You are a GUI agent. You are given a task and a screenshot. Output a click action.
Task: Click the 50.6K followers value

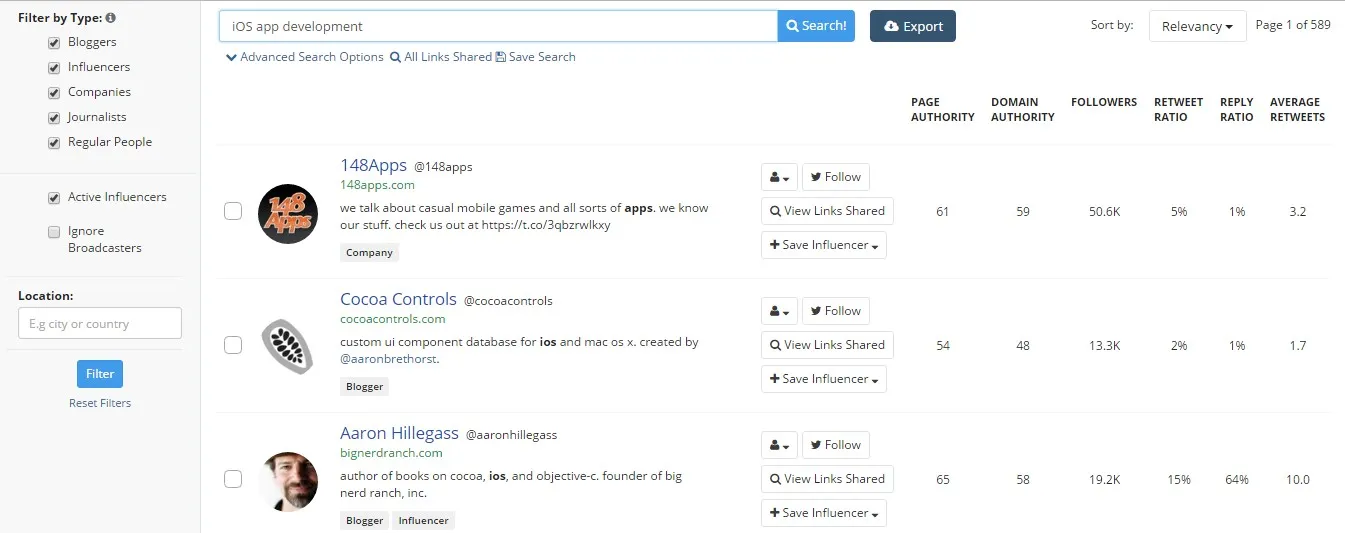1104,212
